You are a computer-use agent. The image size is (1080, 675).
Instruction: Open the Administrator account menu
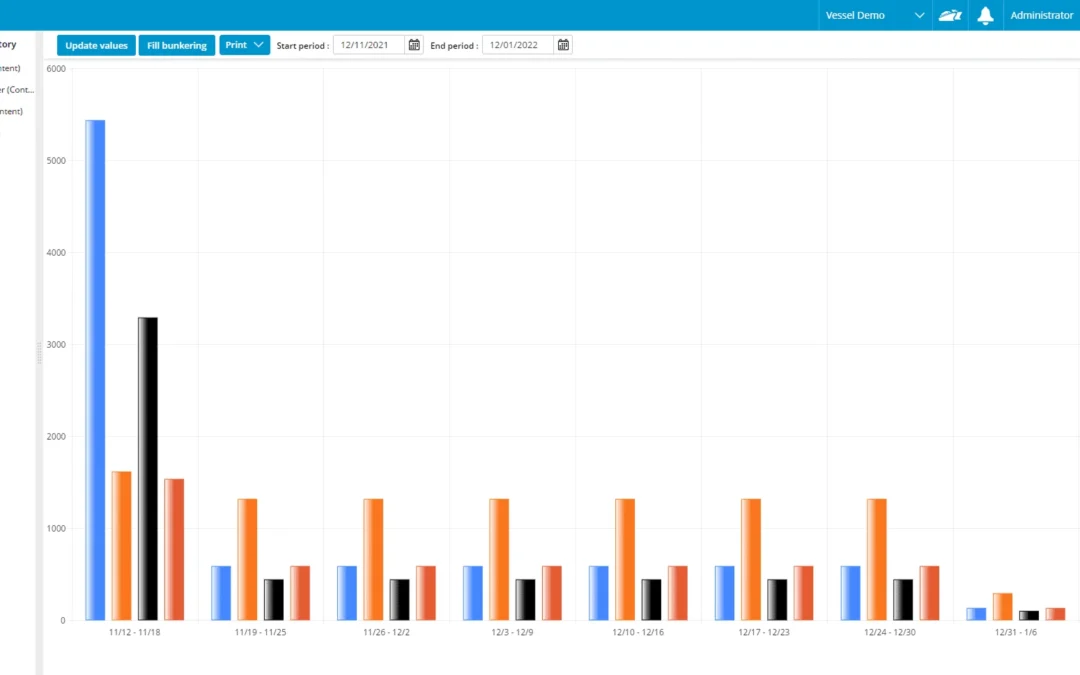[1041, 15]
